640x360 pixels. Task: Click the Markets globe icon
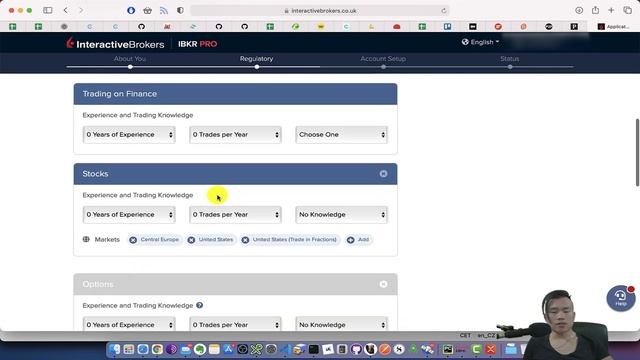click(86, 239)
